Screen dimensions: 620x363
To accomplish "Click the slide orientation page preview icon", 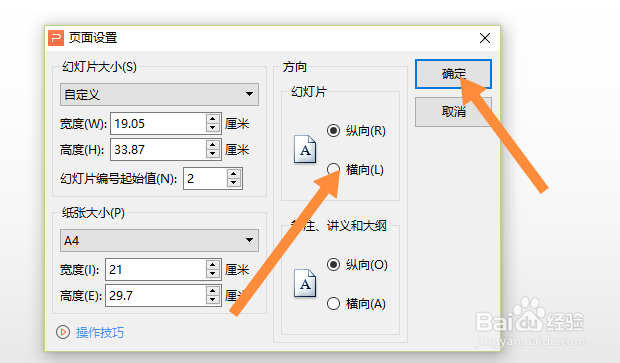I will 305,149.
